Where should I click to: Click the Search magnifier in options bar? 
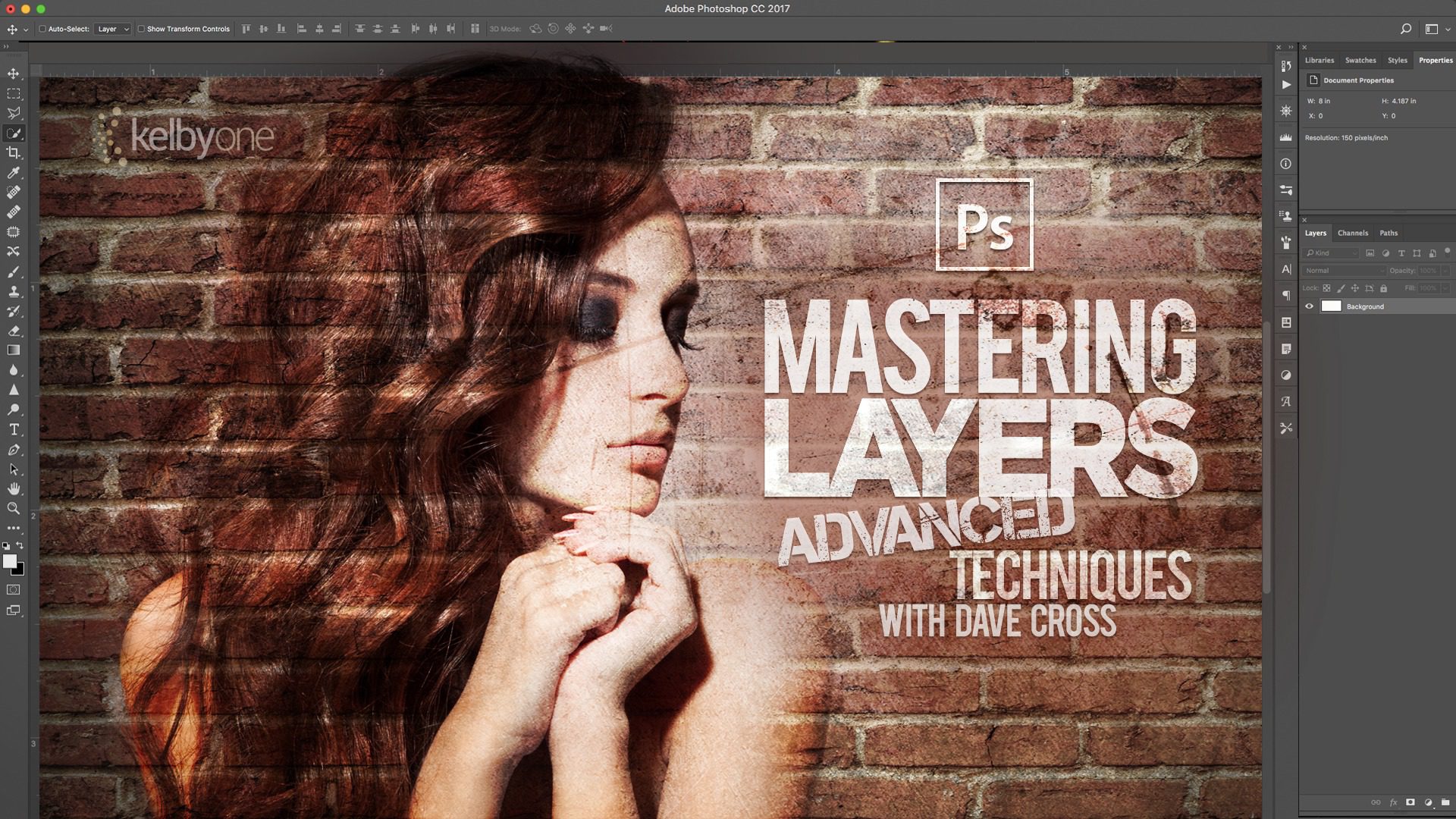coord(1406,29)
